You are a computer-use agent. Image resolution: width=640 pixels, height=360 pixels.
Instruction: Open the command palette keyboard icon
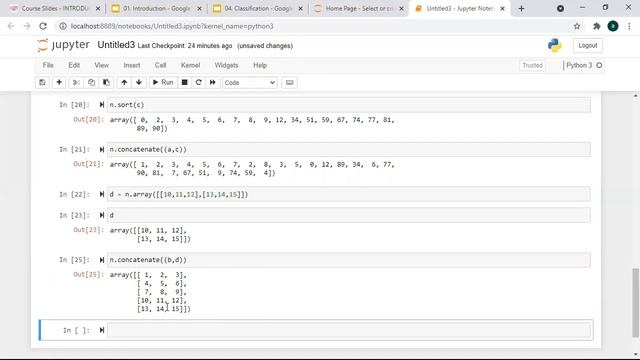[x=289, y=82]
